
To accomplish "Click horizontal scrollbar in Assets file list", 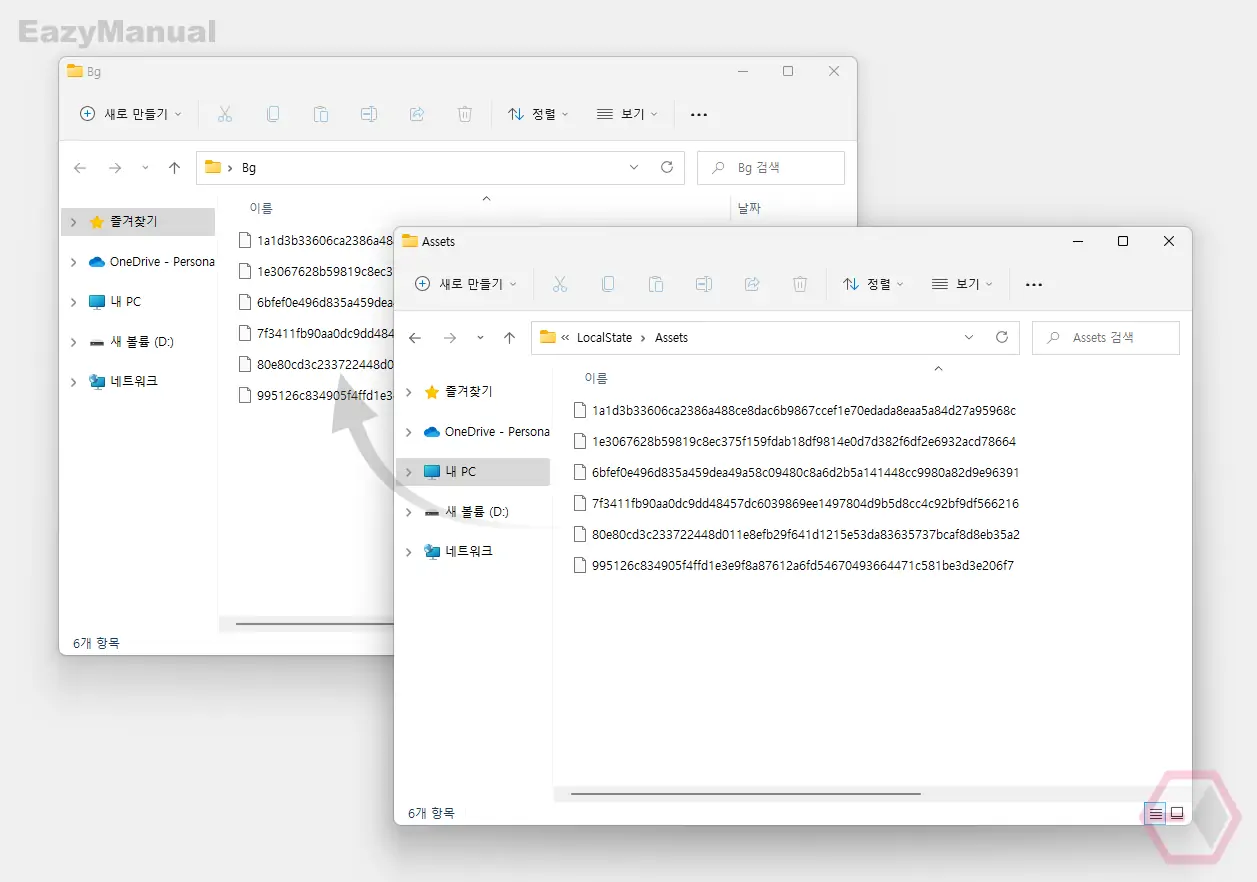I will [745, 794].
